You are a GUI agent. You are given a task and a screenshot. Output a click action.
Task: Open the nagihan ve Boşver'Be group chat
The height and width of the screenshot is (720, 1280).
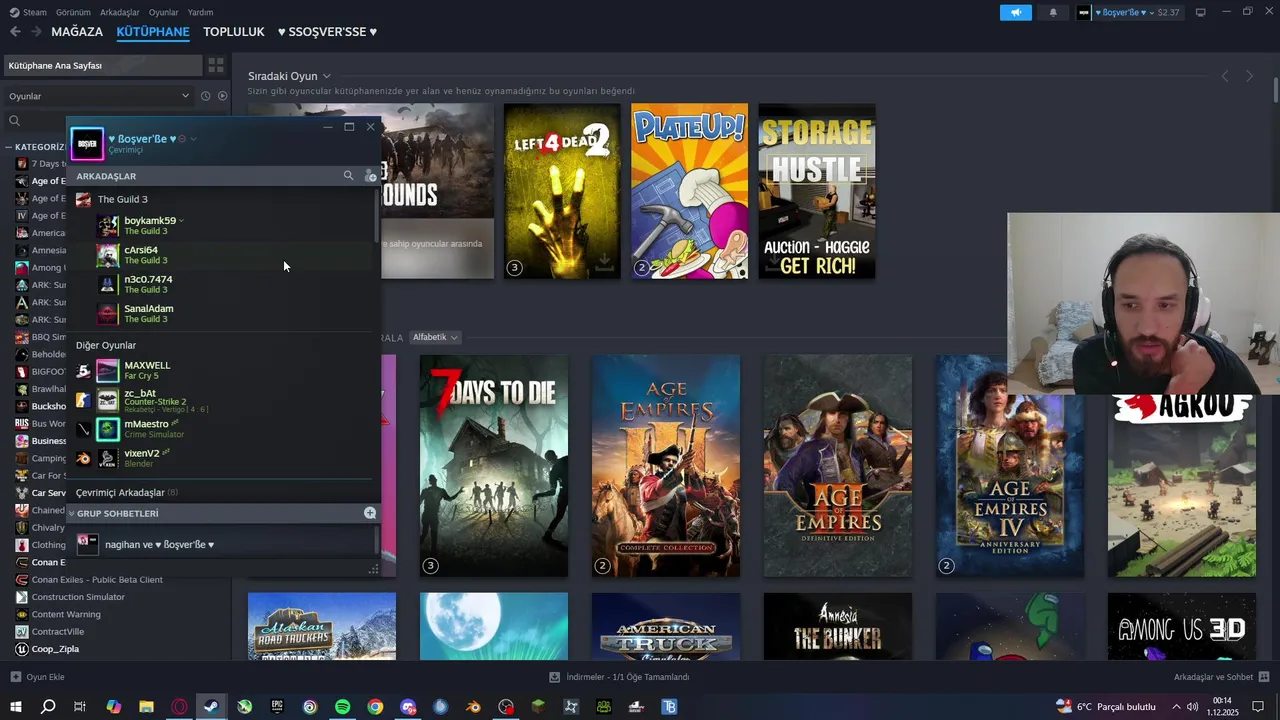pos(220,544)
